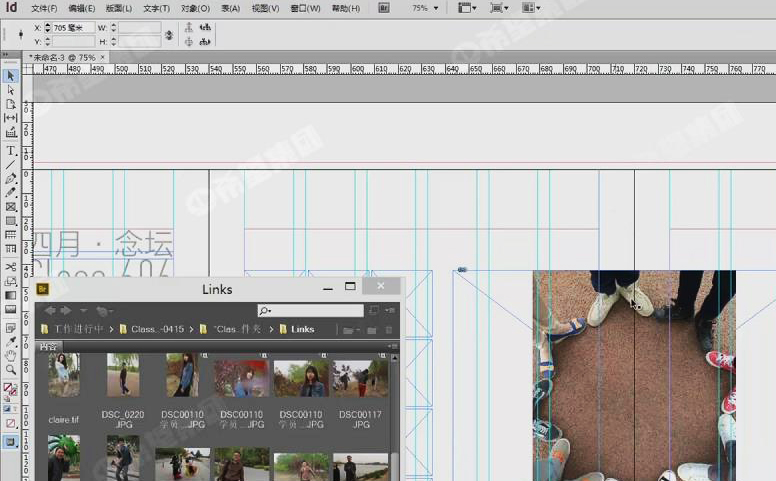Expand the Bridge content panel options menu
The width and height of the screenshot is (776, 481).
393,346
